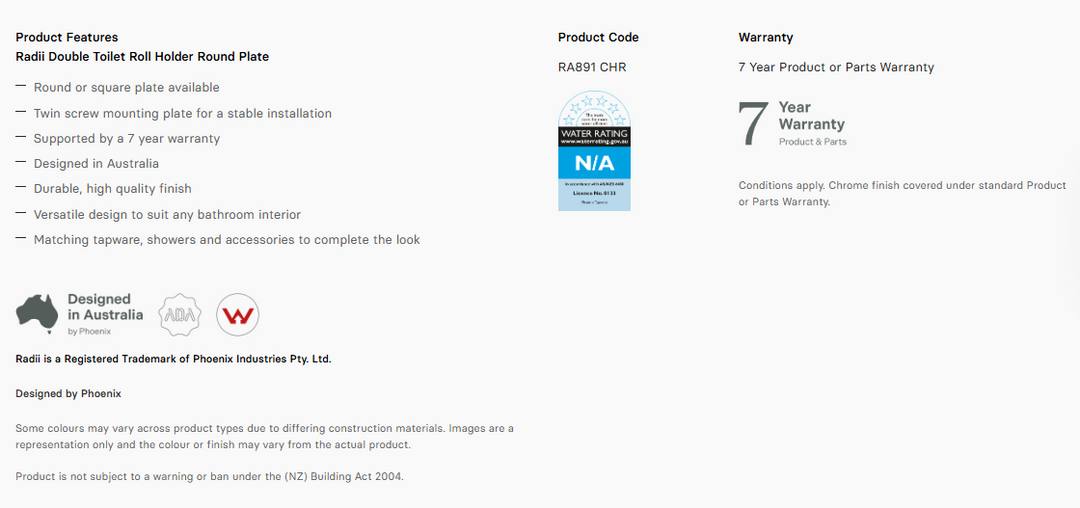Click the 'Designed by Phoenix' text
Viewport: 1080px width, 508px height.
pos(68,394)
